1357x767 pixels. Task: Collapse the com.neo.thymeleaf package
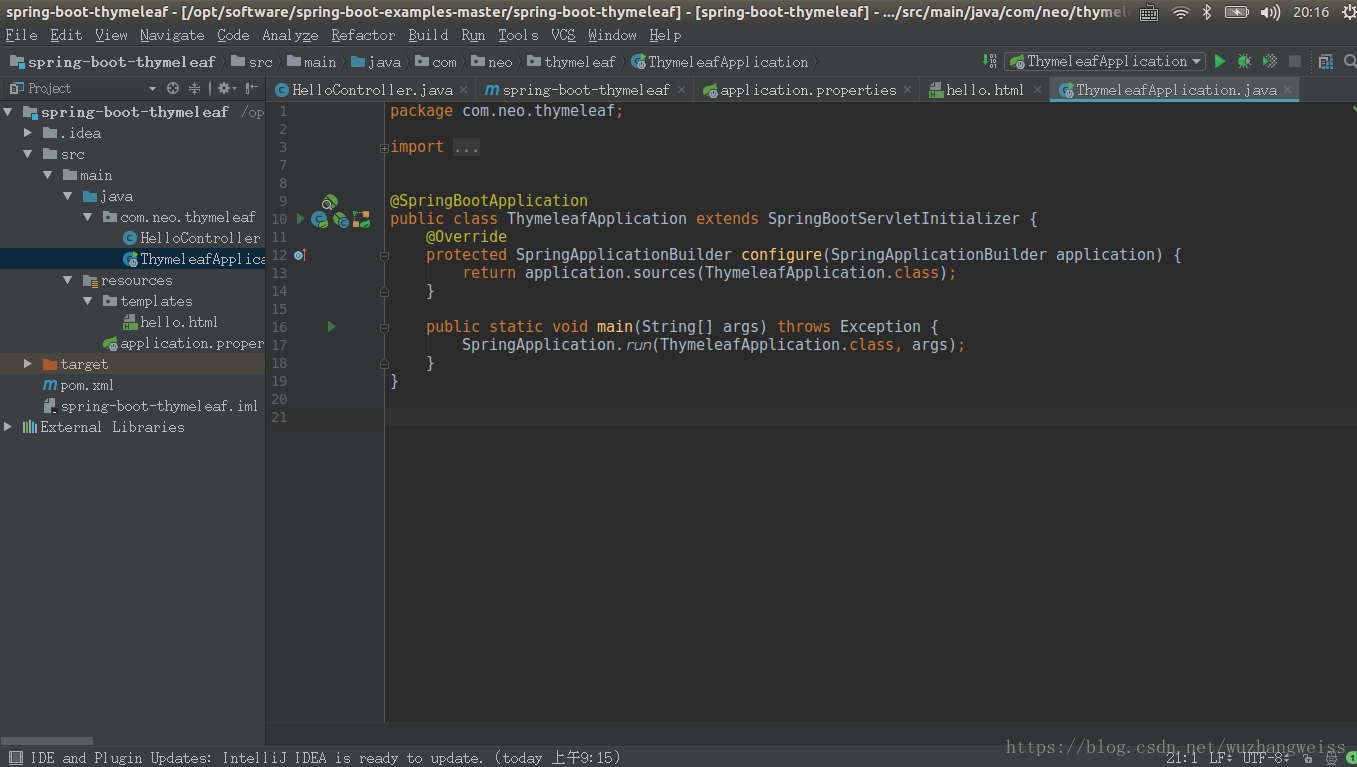pyautogui.click(x=88, y=217)
